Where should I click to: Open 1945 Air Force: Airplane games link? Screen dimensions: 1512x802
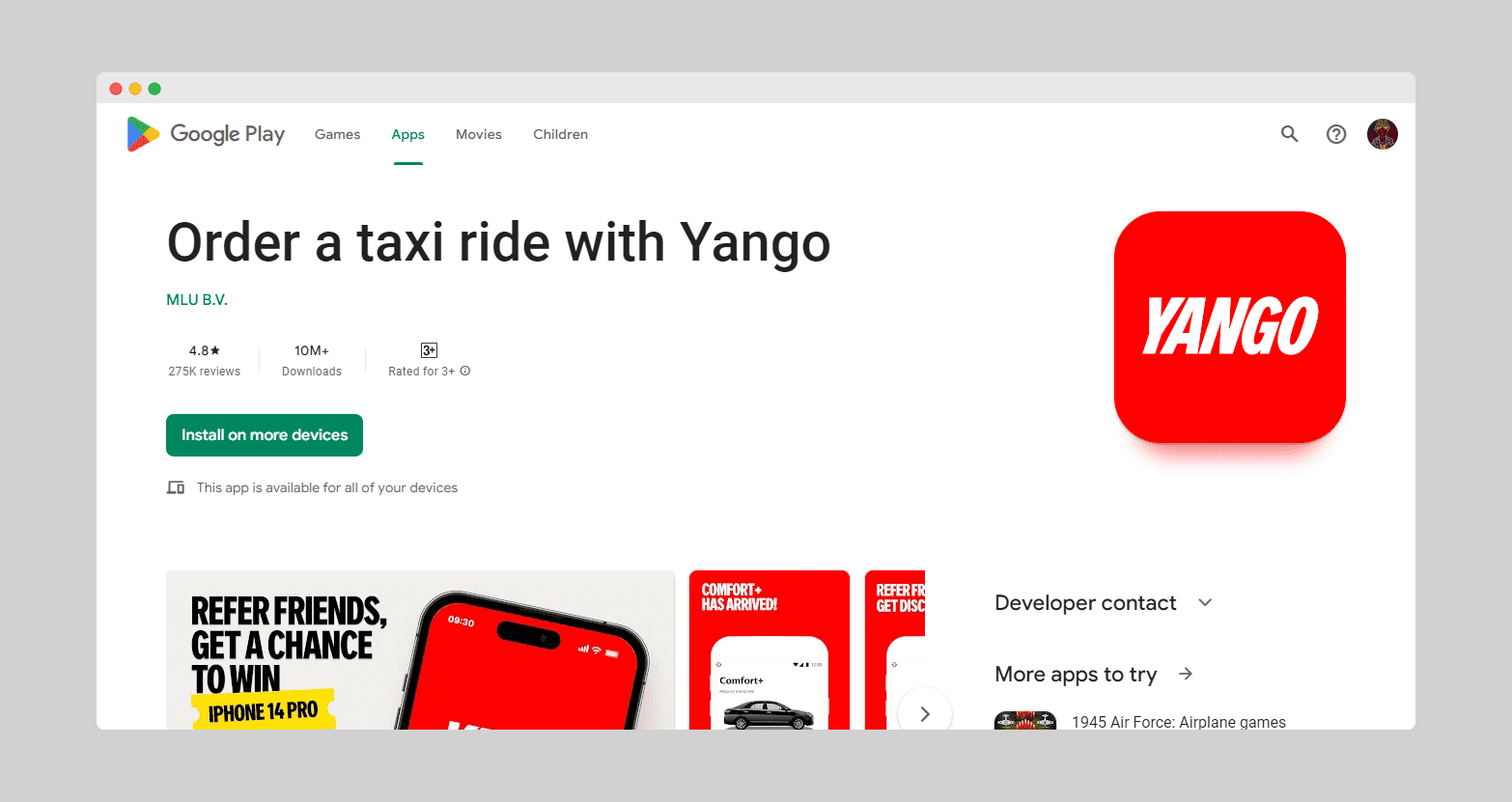point(1179,722)
